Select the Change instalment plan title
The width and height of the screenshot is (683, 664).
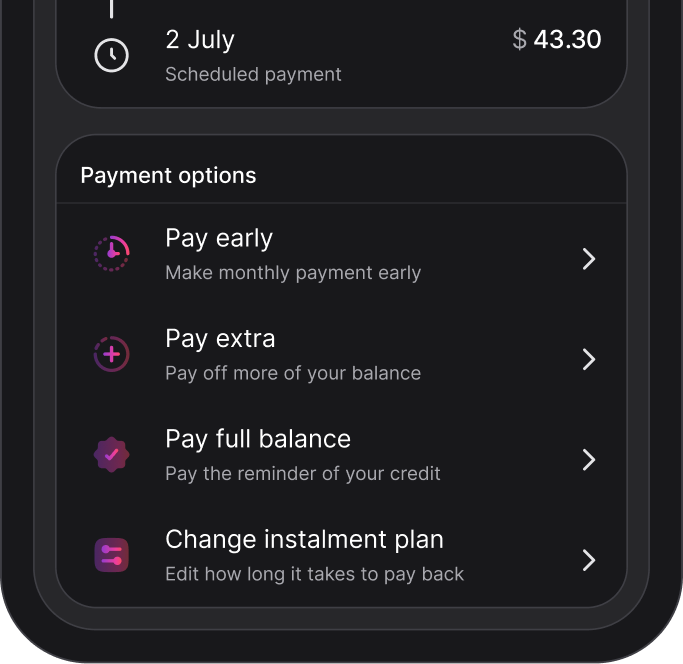click(x=304, y=540)
